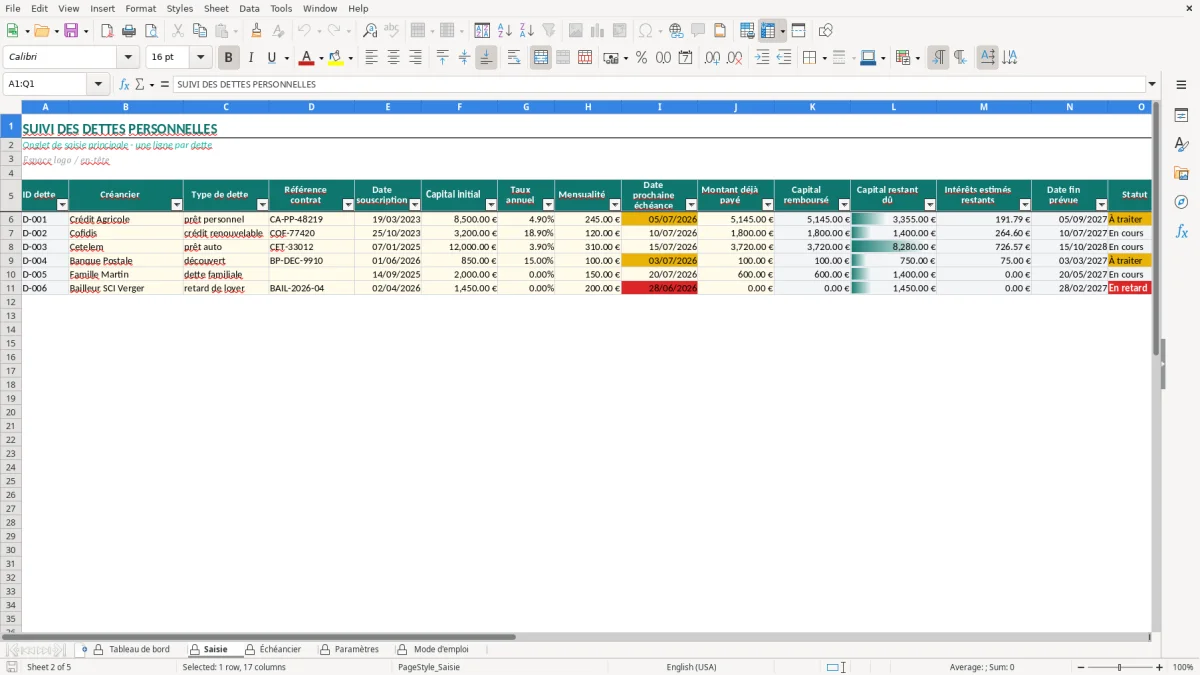Click the zoom in plus button

[x=1160, y=667]
